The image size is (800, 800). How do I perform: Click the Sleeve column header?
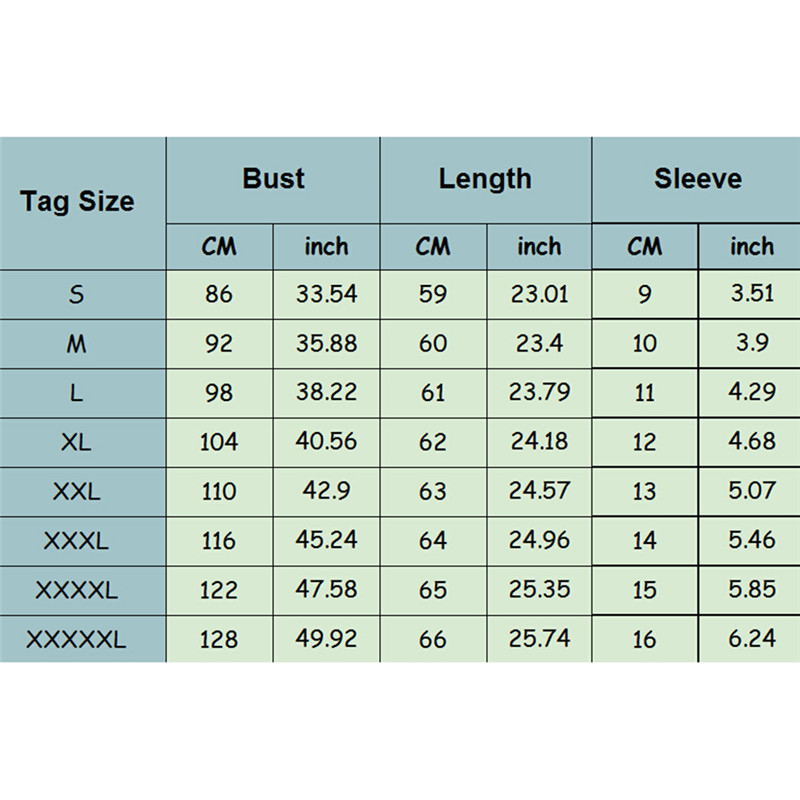click(697, 180)
